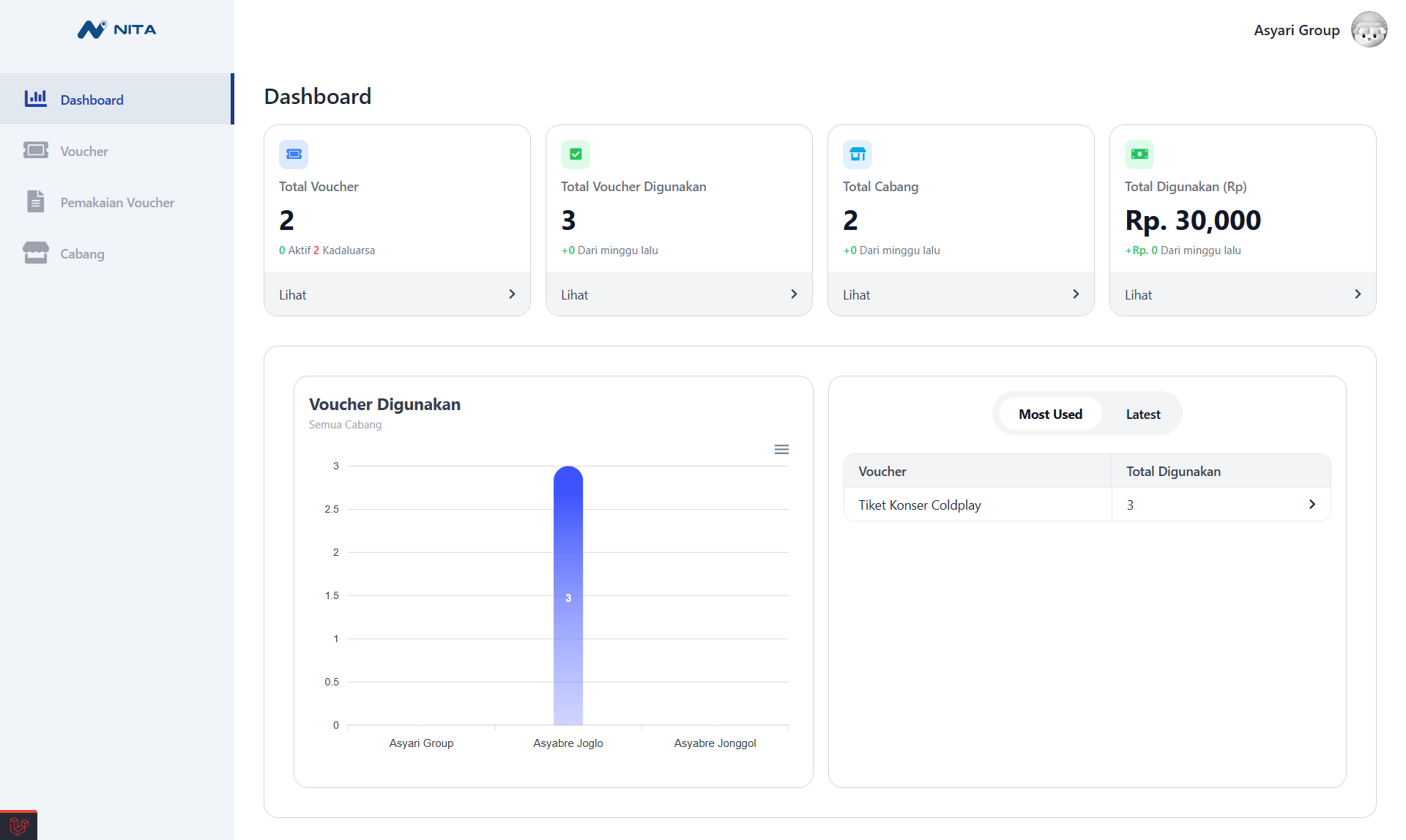This screenshot has width=1406, height=840.
Task: Click the Voucher icon in the sidebar
Action: 36,150
